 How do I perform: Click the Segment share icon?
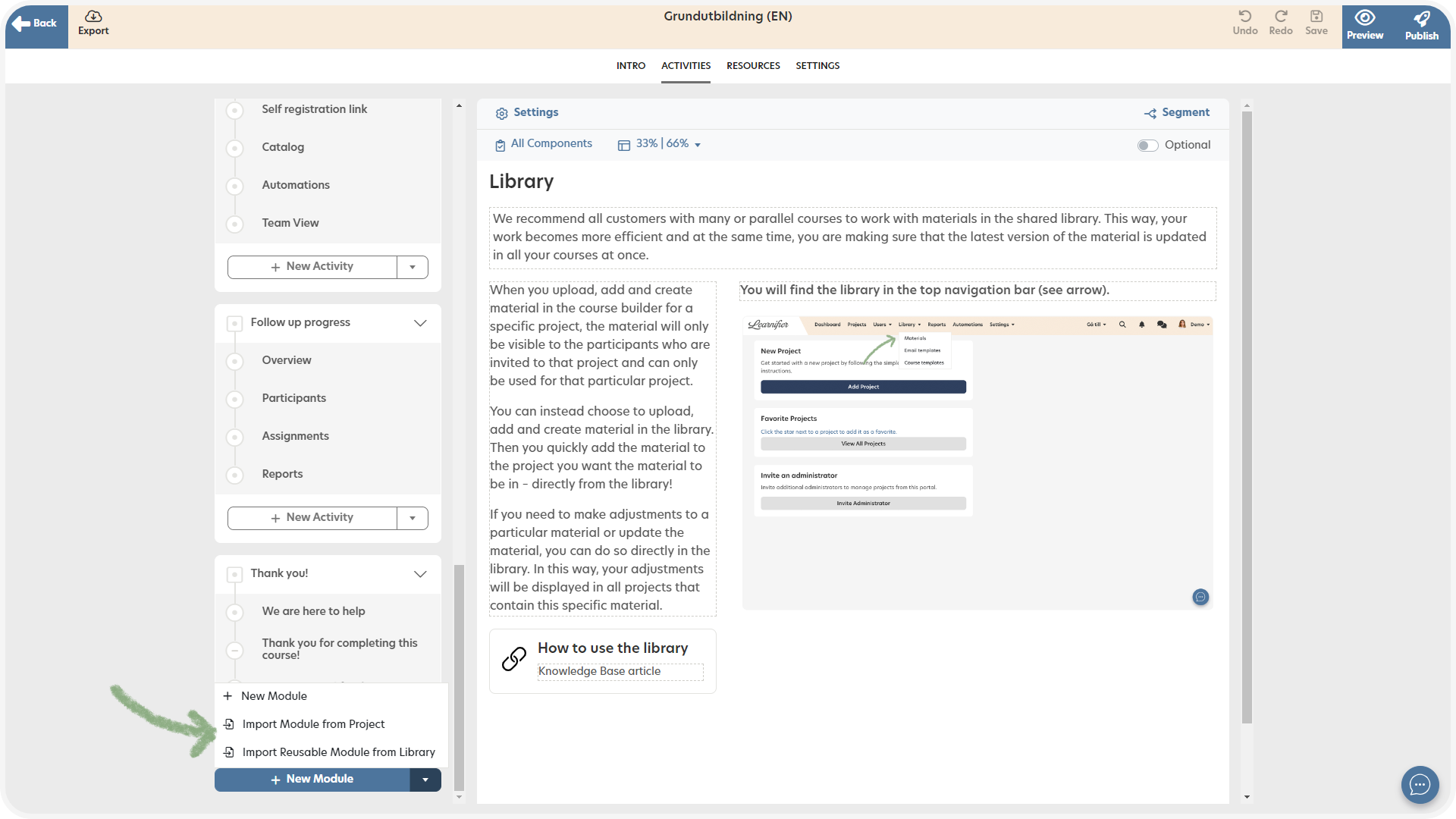tap(1150, 113)
